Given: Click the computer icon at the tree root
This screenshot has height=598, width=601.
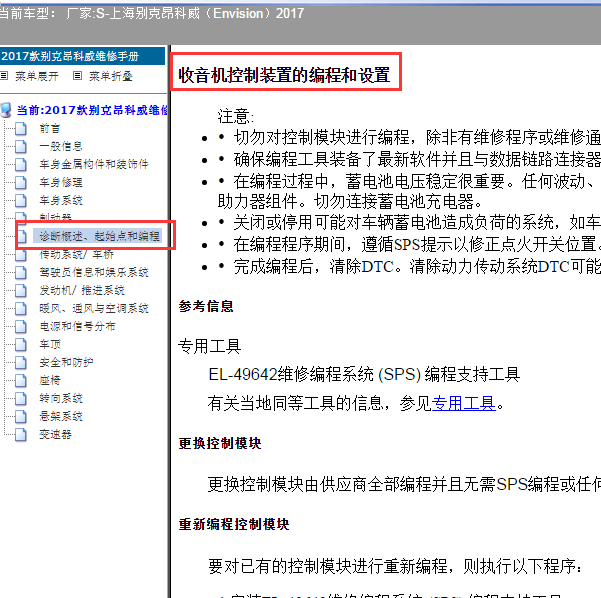Looking at the screenshot, I should pyautogui.click(x=6, y=110).
